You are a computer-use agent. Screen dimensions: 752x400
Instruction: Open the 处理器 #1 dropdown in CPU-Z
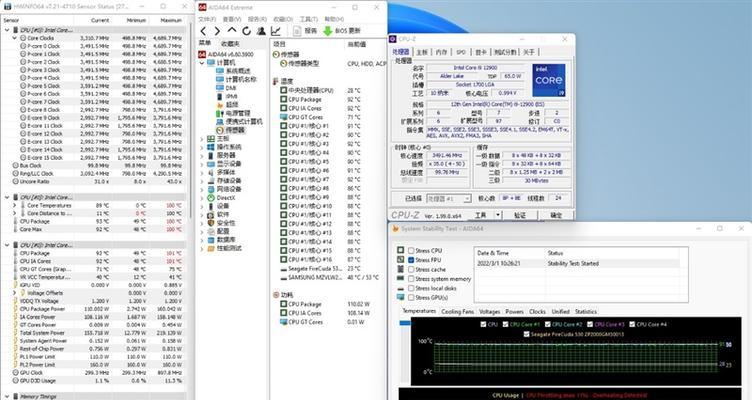click(x=448, y=199)
